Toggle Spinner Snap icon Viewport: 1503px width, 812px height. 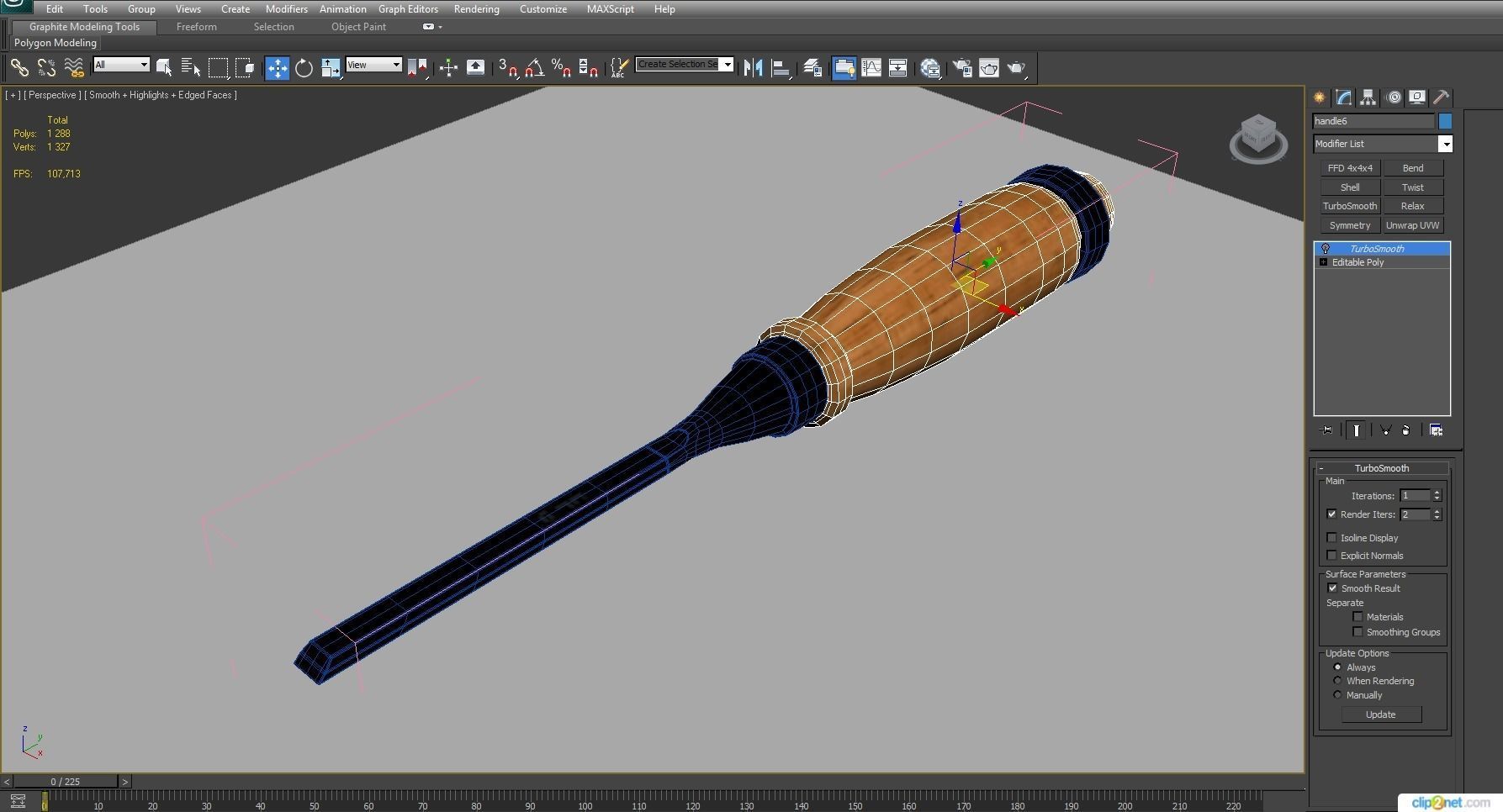(588, 68)
